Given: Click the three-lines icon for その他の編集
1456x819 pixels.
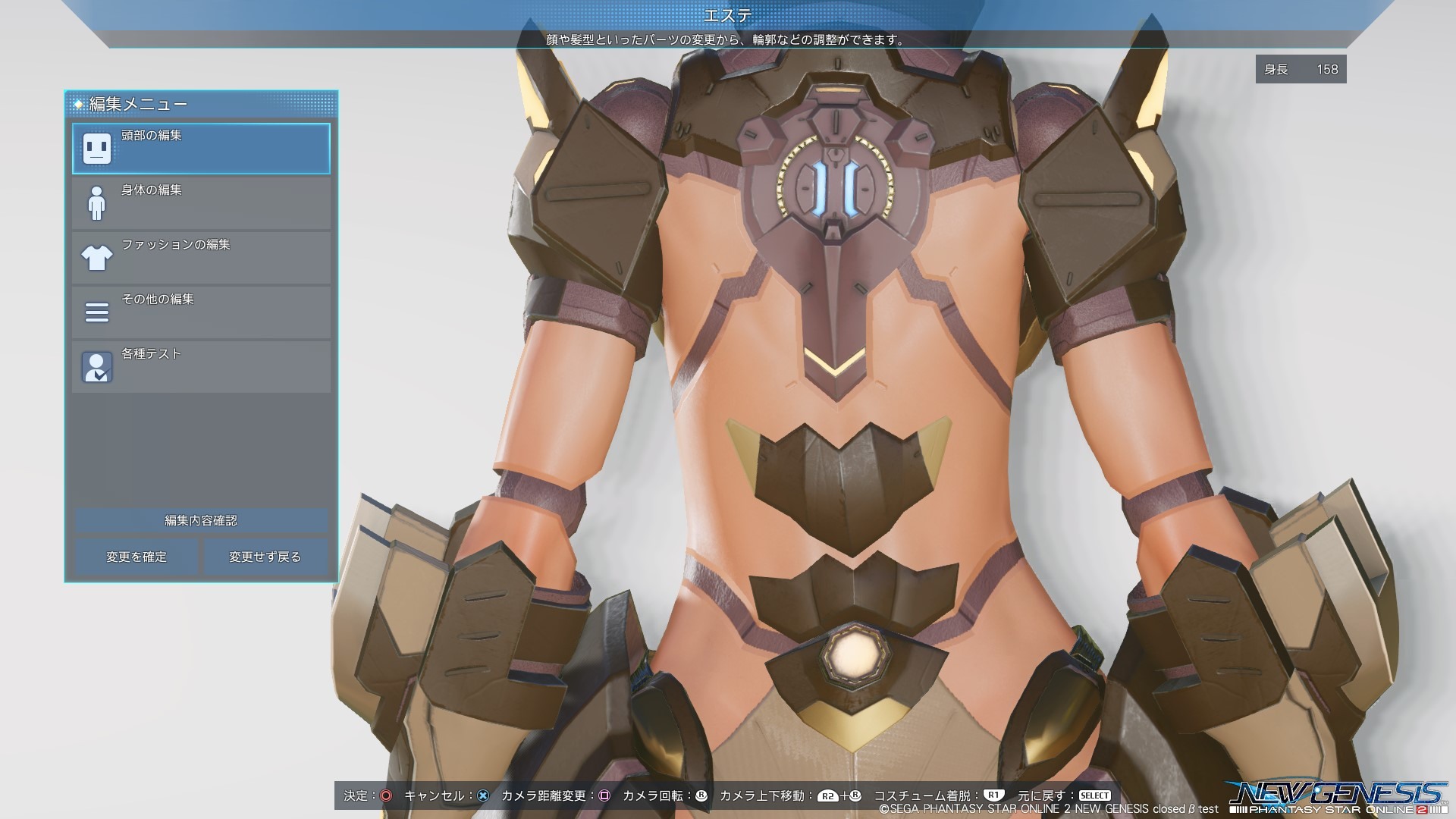Looking at the screenshot, I should (x=96, y=312).
